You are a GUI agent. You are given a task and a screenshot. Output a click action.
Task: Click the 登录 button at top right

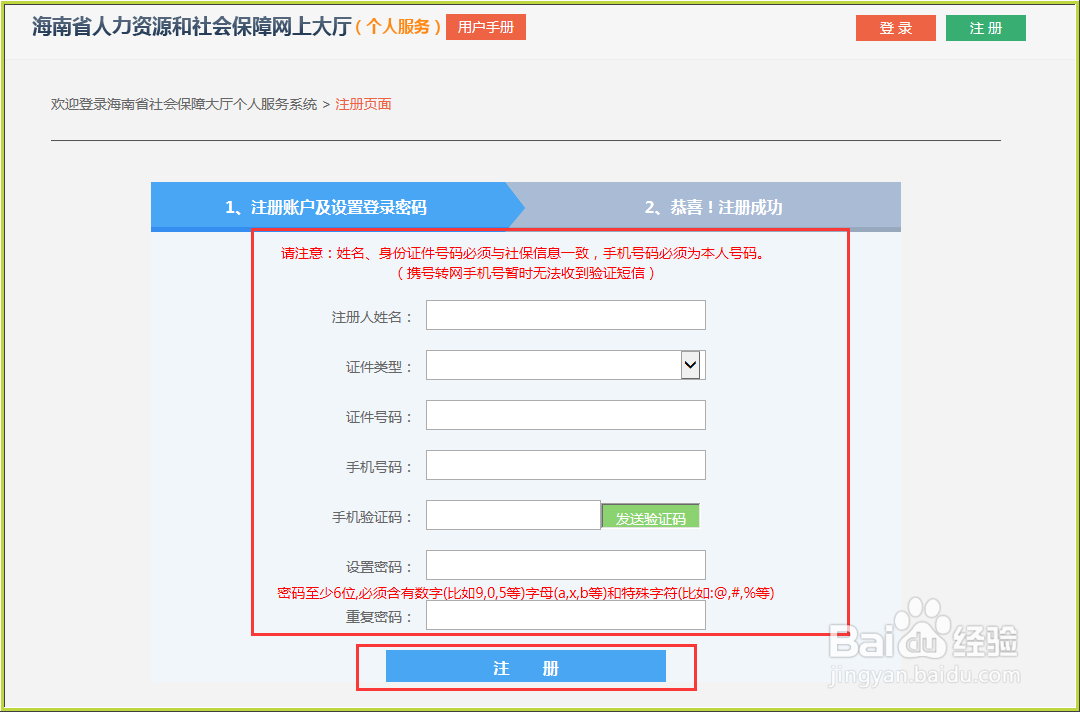click(x=894, y=27)
